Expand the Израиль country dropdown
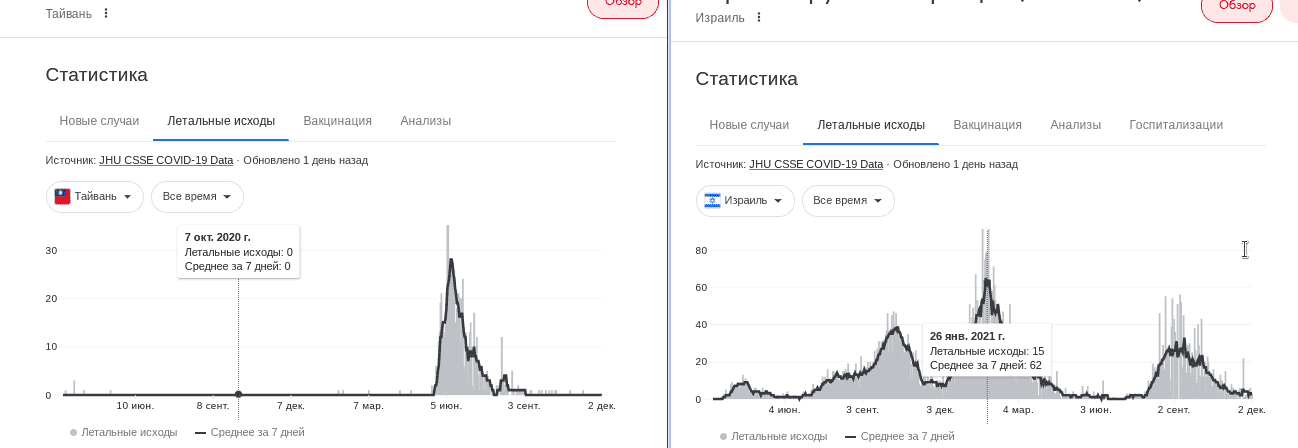The height and width of the screenshot is (448, 1298). tap(746, 201)
